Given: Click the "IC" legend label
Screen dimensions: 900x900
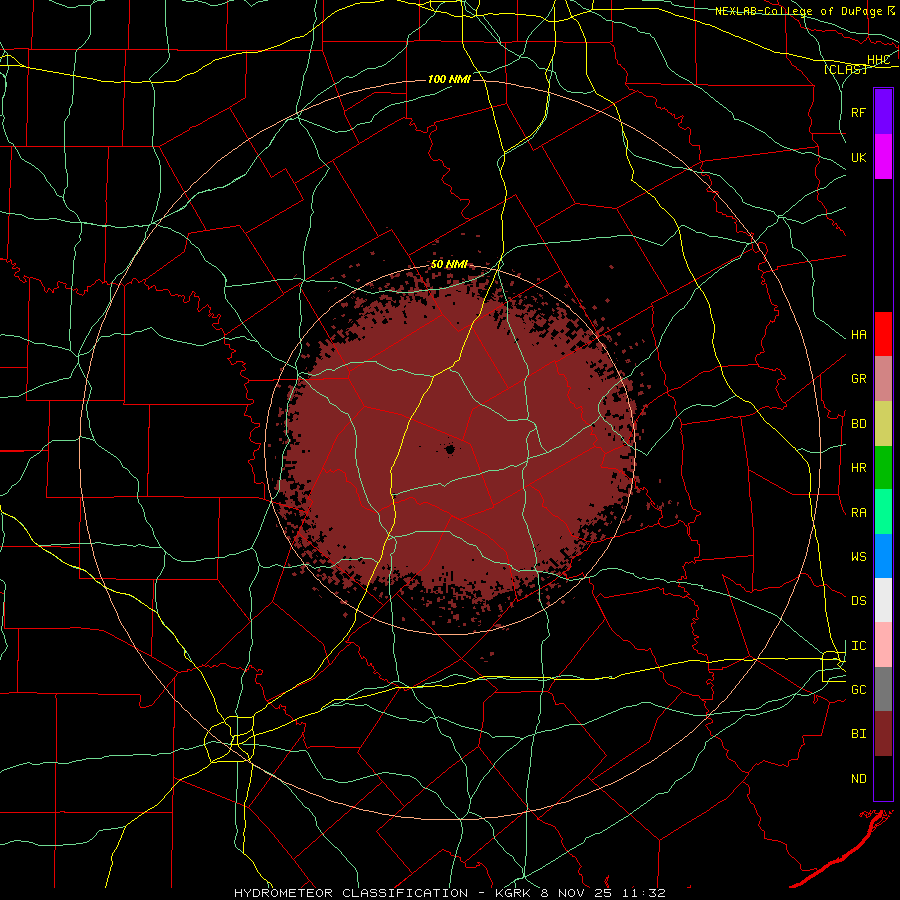Looking at the screenshot, I should coord(859,646).
